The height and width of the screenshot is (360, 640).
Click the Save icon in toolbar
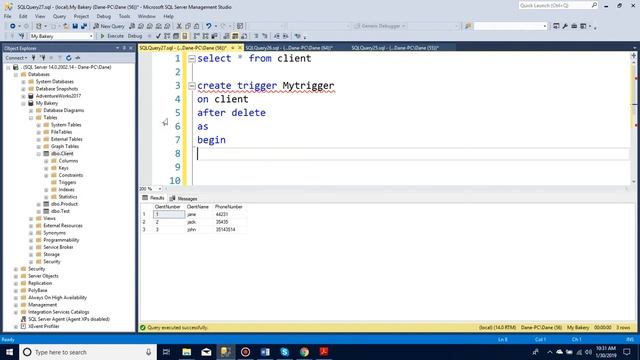(x=75, y=26)
